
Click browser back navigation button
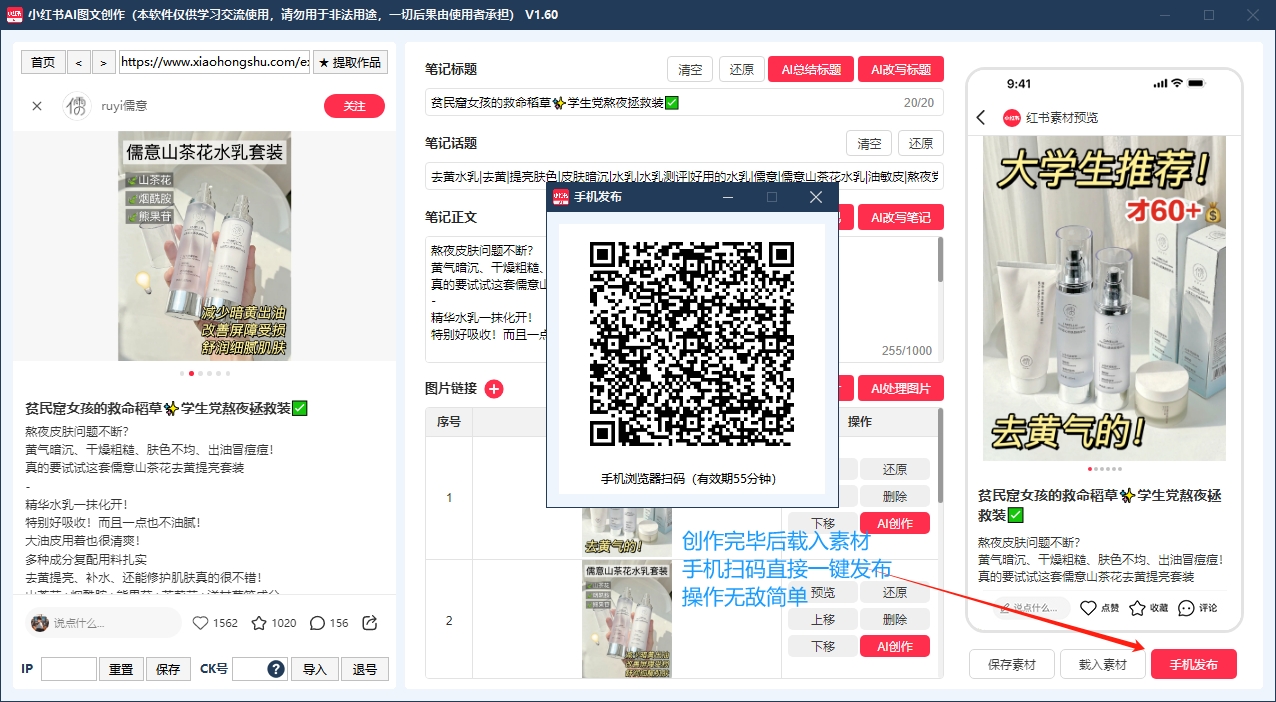(79, 62)
